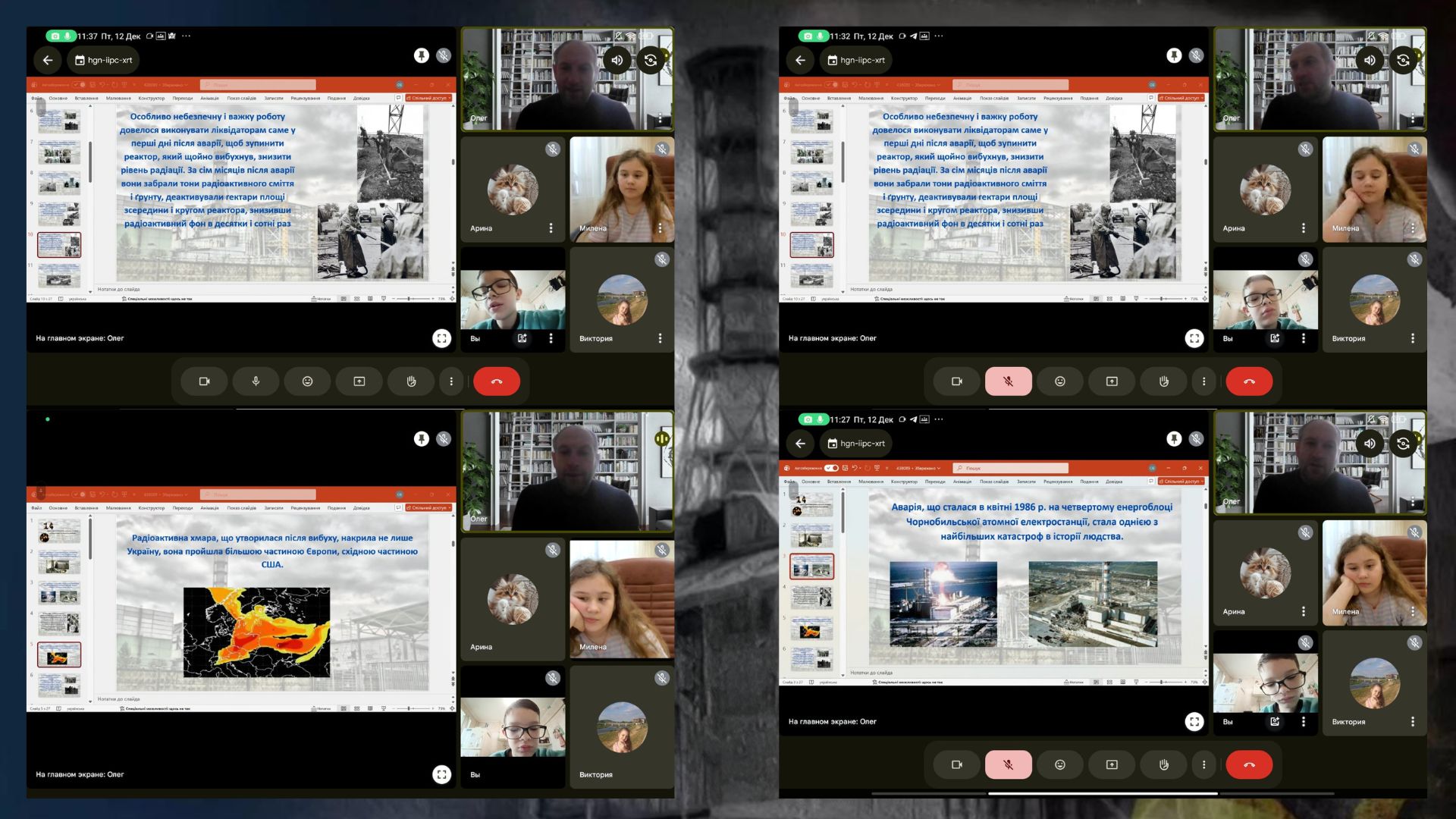Viewport: 1456px width, 819px height.
Task: Select slide 5 thumbnail in 11:27 slide panel
Action: click(x=811, y=629)
